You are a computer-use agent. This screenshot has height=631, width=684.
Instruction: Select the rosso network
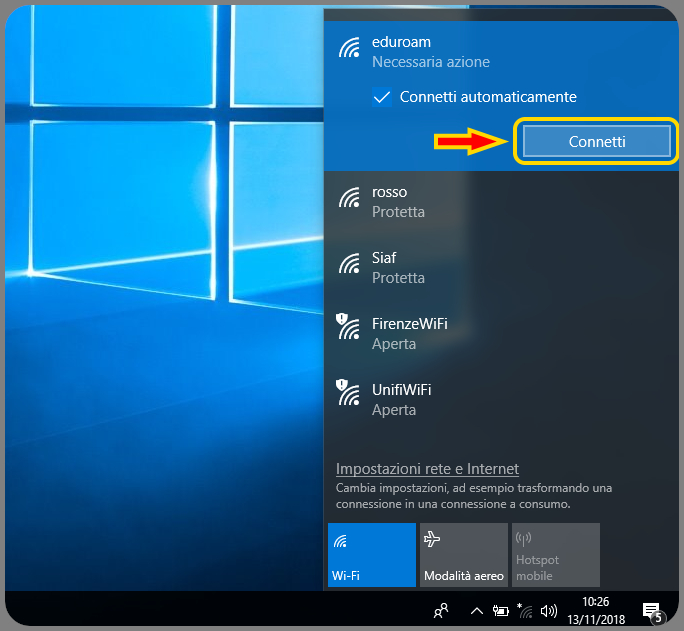(501, 202)
